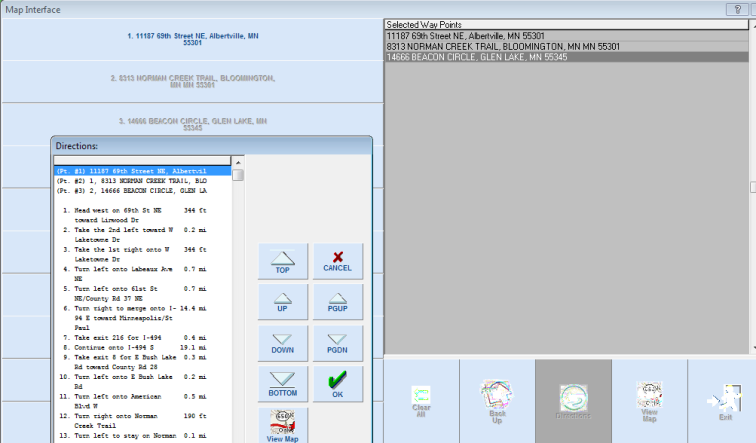Click the DOWN arrow button

click(x=283, y=343)
